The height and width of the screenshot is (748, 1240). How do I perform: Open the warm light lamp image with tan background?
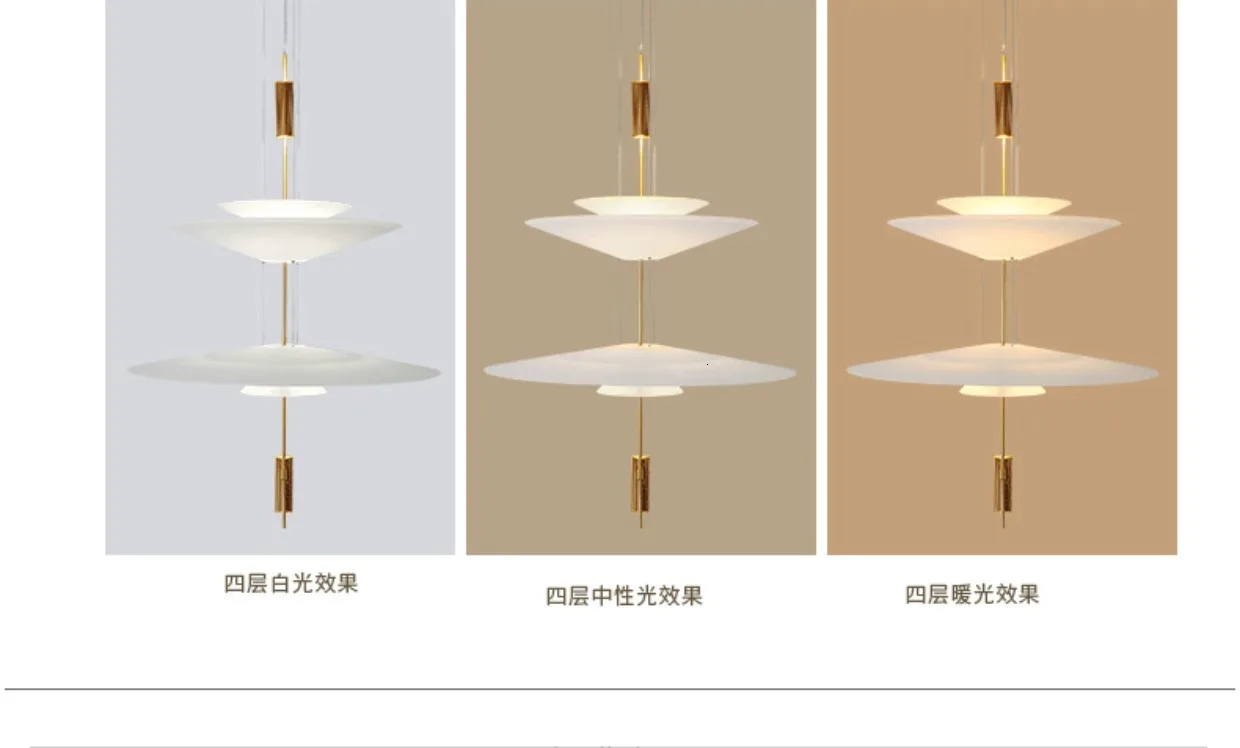[1002, 277]
